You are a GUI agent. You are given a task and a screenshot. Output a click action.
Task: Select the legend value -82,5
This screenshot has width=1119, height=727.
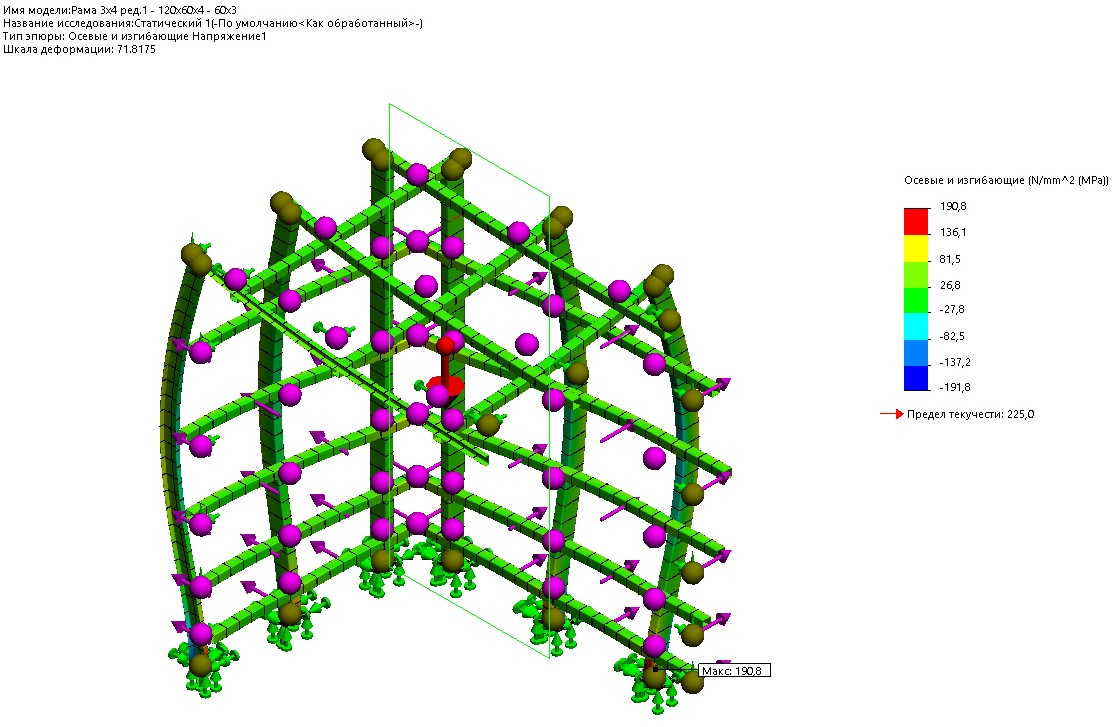point(952,337)
